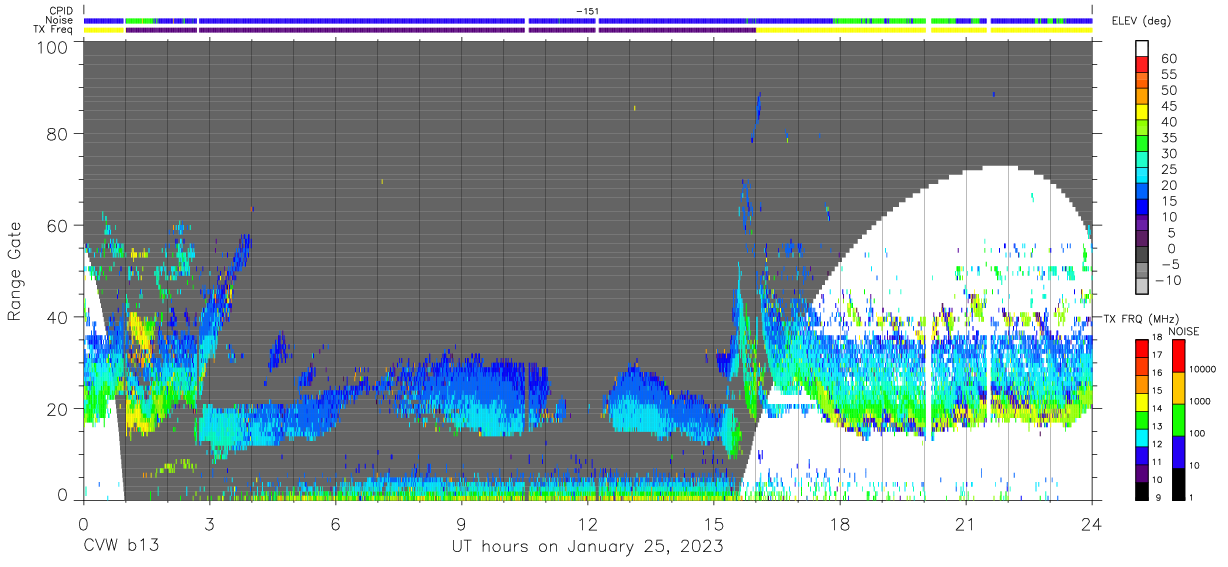Click the 24 tick on the UT hours axis
The image size is (1228, 567).
click(x=1092, y=523)
